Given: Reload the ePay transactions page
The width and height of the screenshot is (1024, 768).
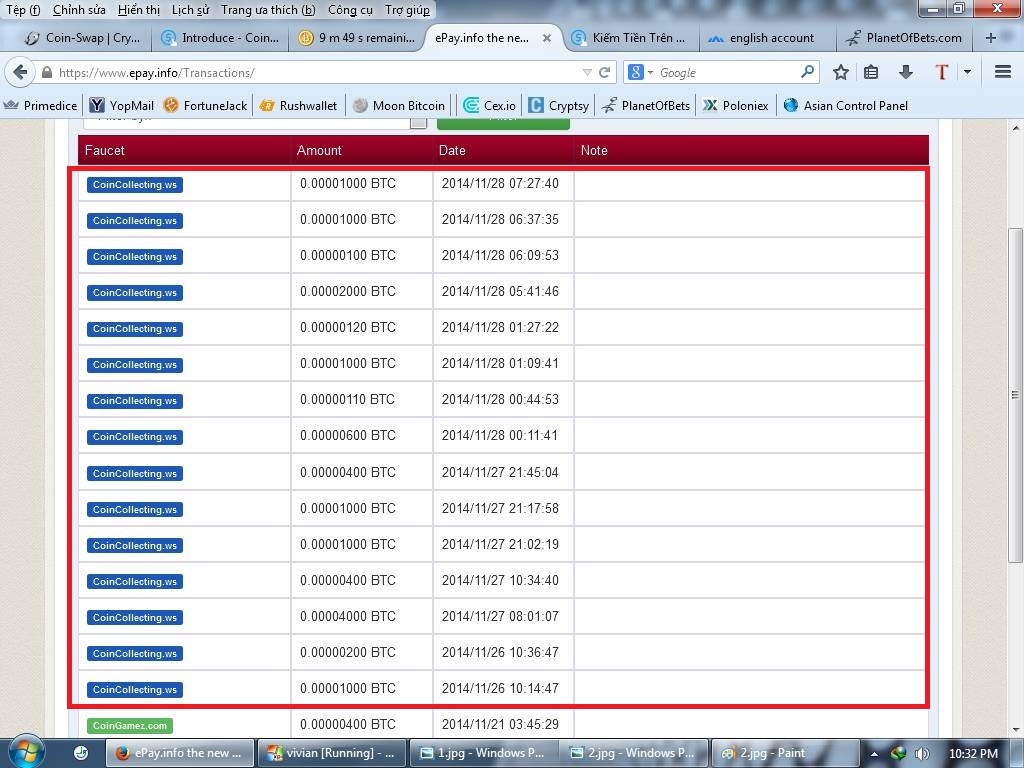Looking at the screenshot, I should (604, 73).
